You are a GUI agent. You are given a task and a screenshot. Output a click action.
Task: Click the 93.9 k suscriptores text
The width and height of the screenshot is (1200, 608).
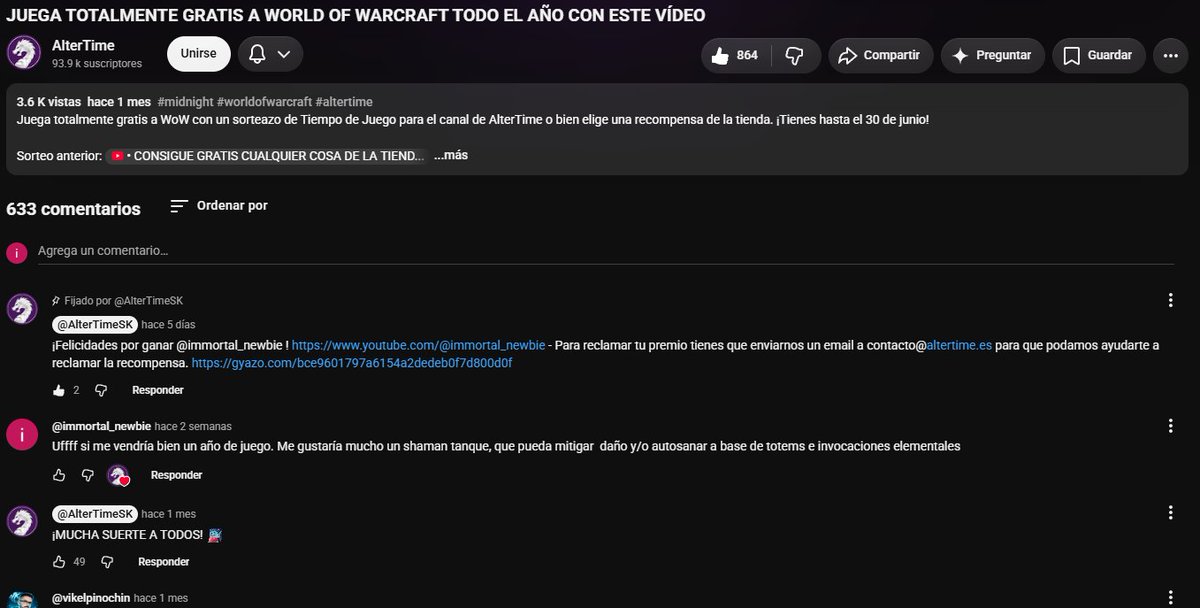pyautogui.click(x=97, y=63)
